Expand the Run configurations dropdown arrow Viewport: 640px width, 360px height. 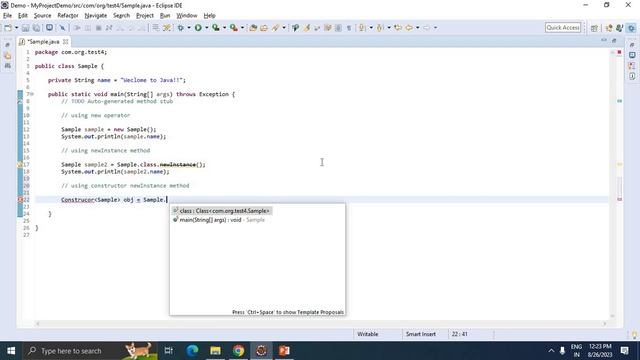point(207,28)
